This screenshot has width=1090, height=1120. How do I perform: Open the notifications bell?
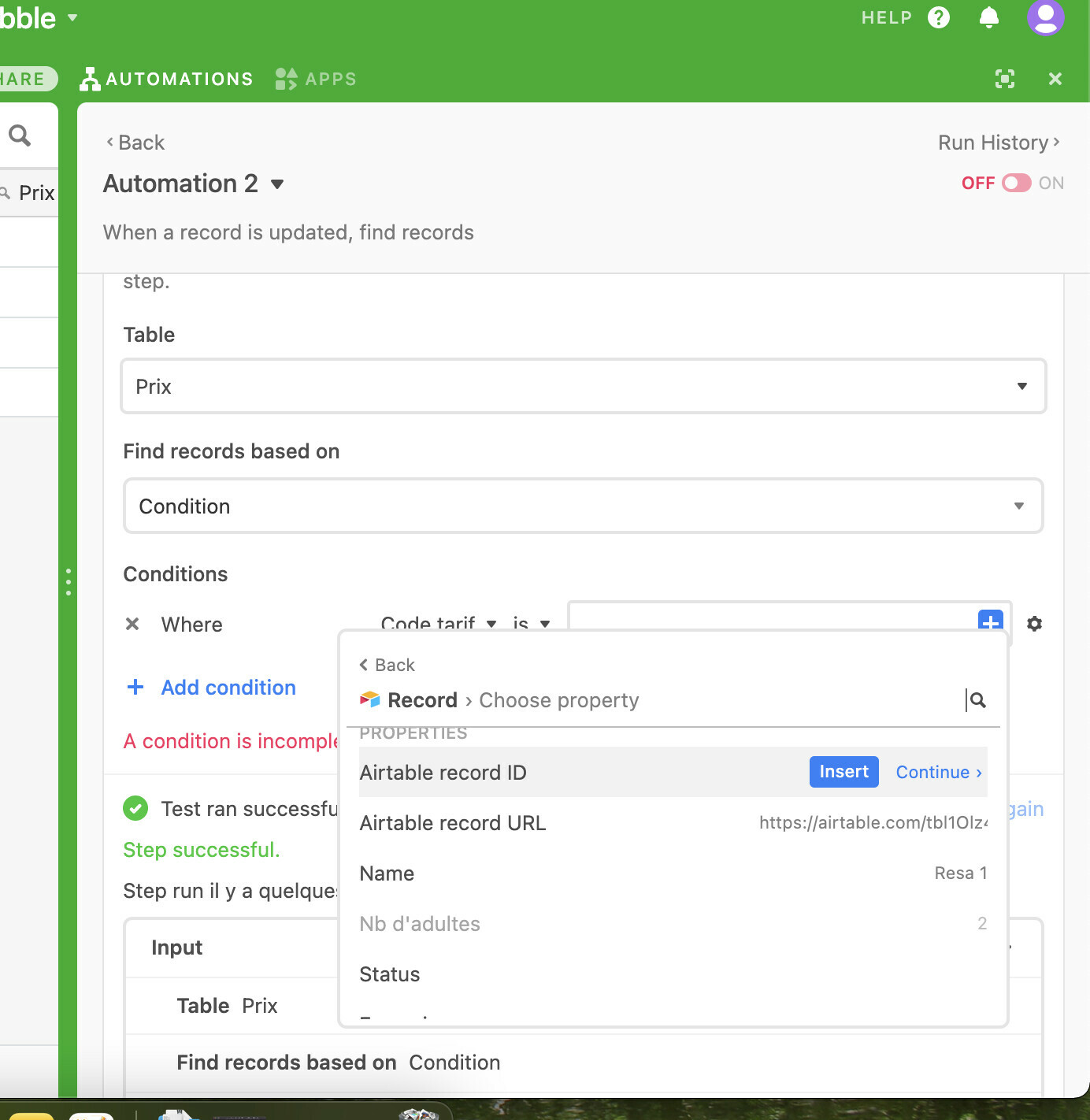click(989, 17)
